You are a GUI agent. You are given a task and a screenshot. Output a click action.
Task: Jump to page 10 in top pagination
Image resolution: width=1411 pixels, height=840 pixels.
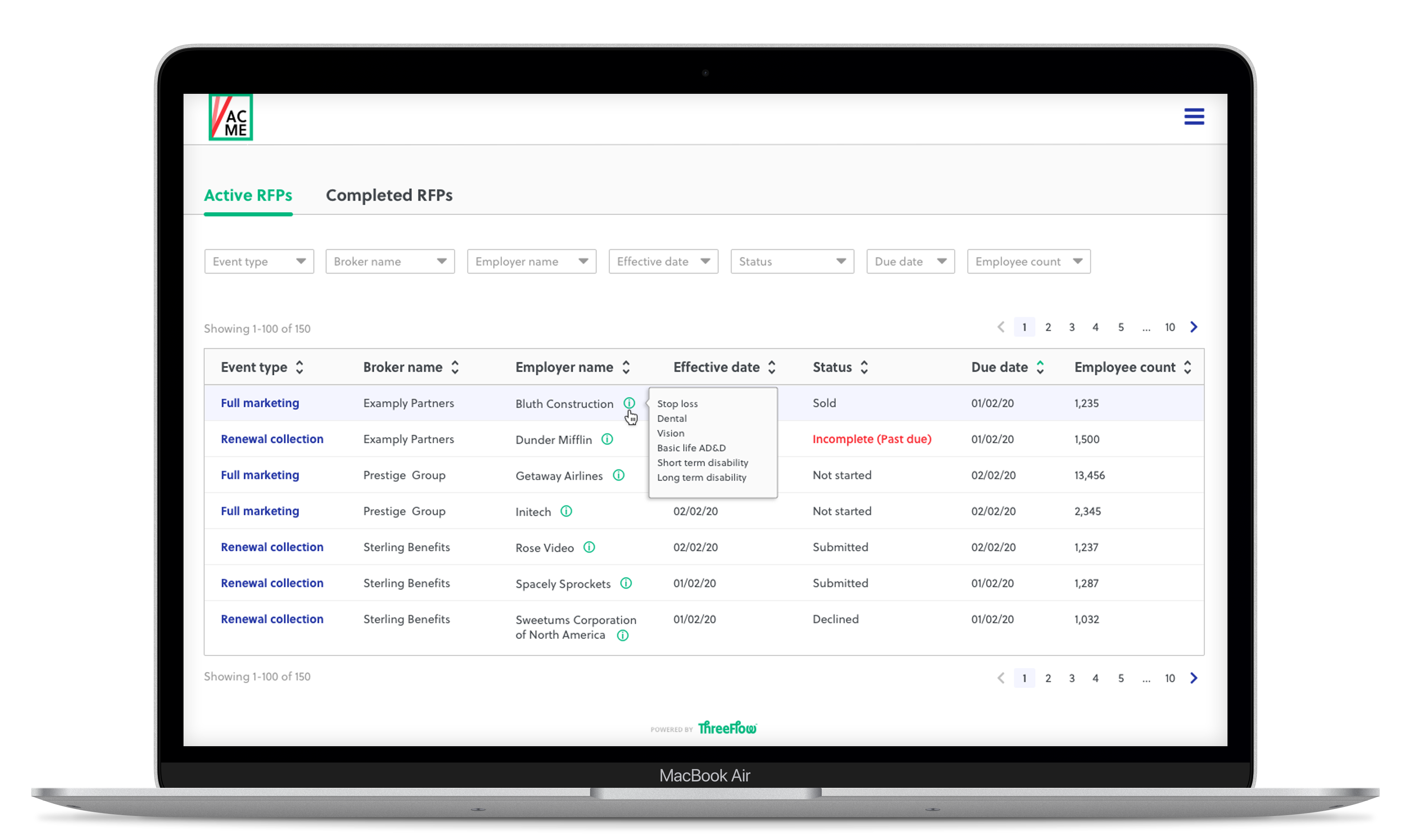point(1169,327)
